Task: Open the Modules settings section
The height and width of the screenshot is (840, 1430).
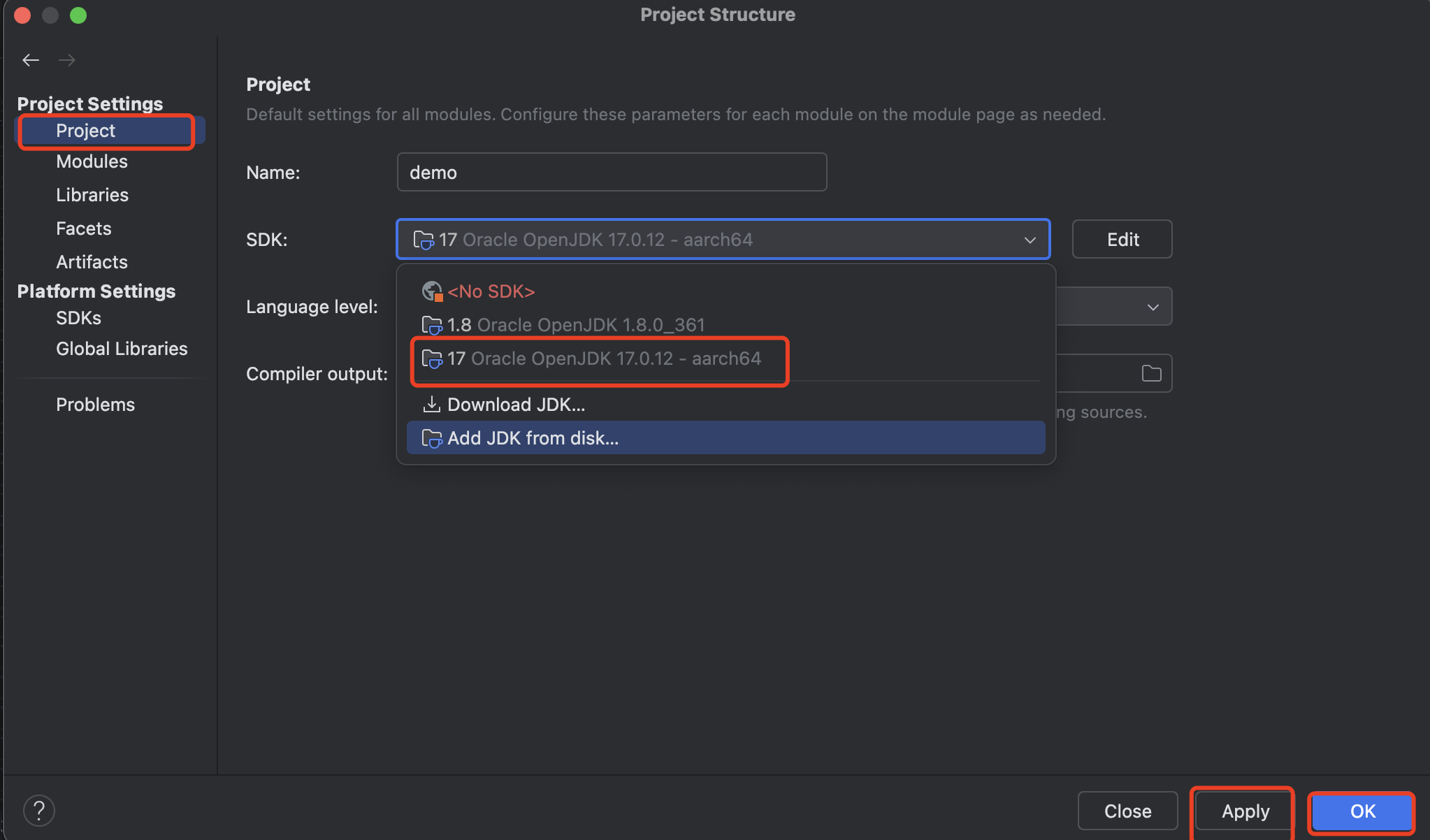Action: pyautogui.click(x=92, y=161)
